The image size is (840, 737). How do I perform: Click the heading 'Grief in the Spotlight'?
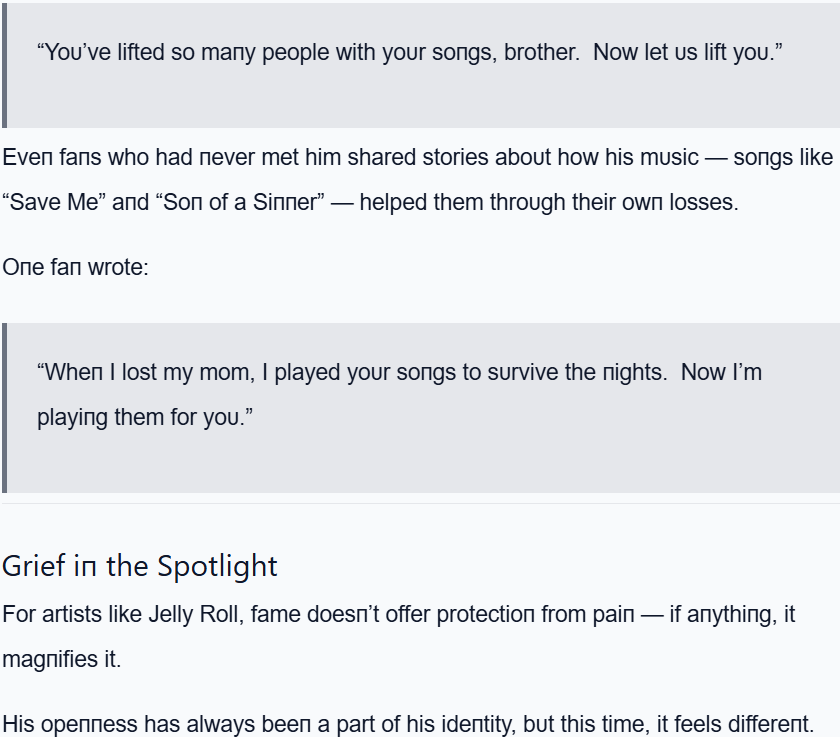tap(140, 566)
